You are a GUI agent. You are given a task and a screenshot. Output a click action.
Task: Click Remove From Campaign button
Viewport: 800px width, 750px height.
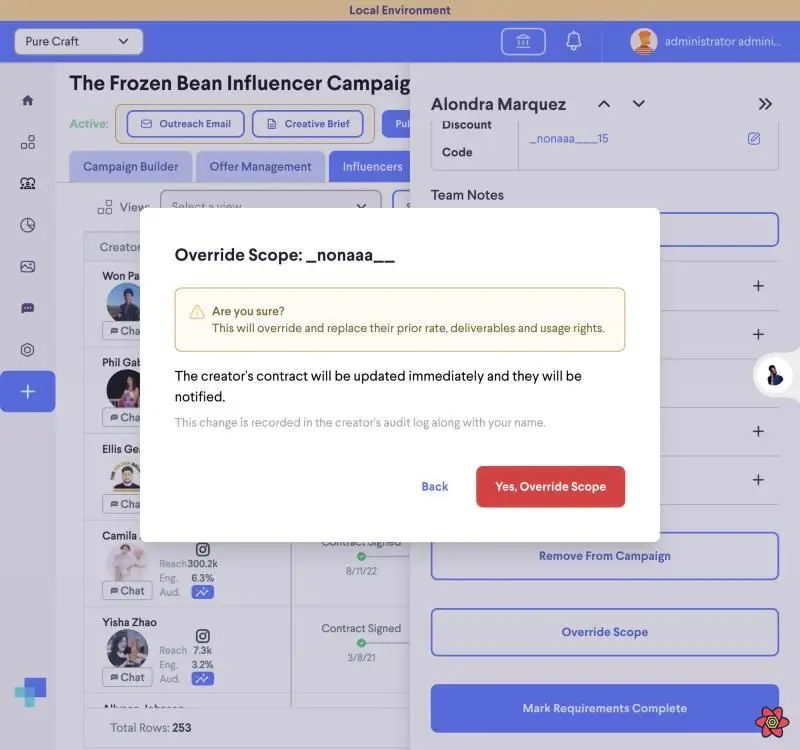[x=605, y=556]
